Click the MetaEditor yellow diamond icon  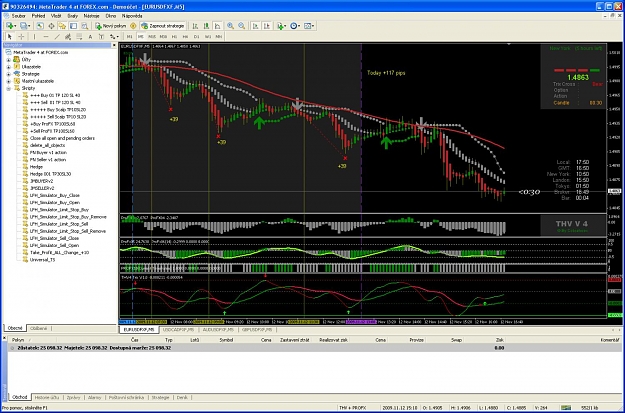click(133, 26)
